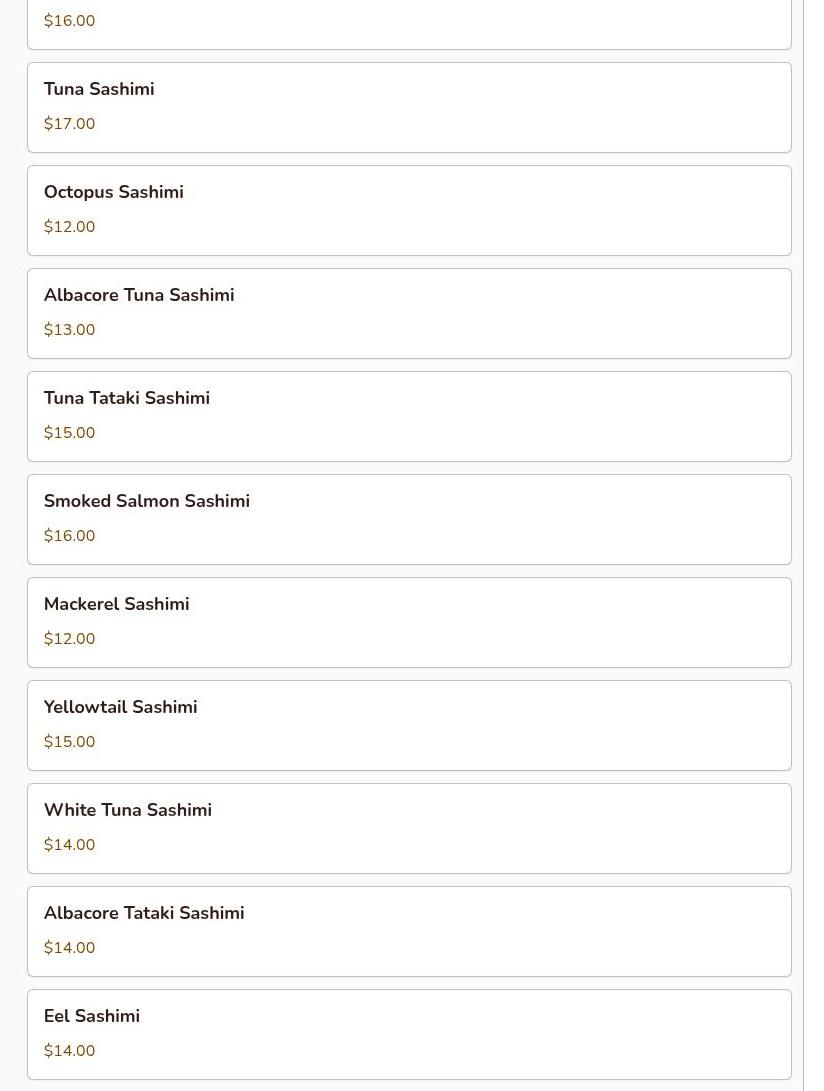This screenshot has width=824, height=1091.
Task: Click the $16.00 price under Smoked Salmon Sashimi
Action: click(70, 536)
